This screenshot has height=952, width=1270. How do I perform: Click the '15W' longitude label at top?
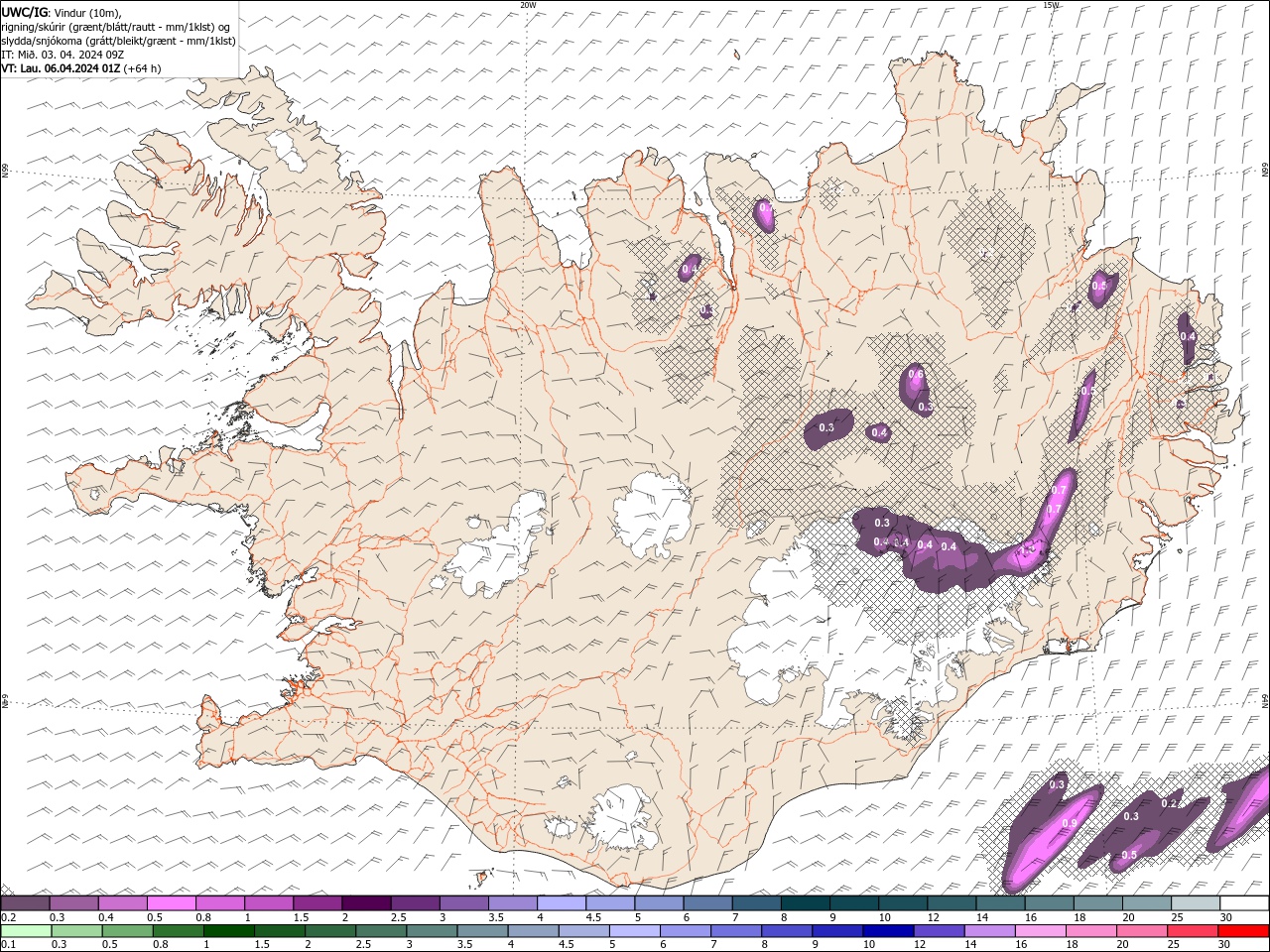coord(1050,5)
